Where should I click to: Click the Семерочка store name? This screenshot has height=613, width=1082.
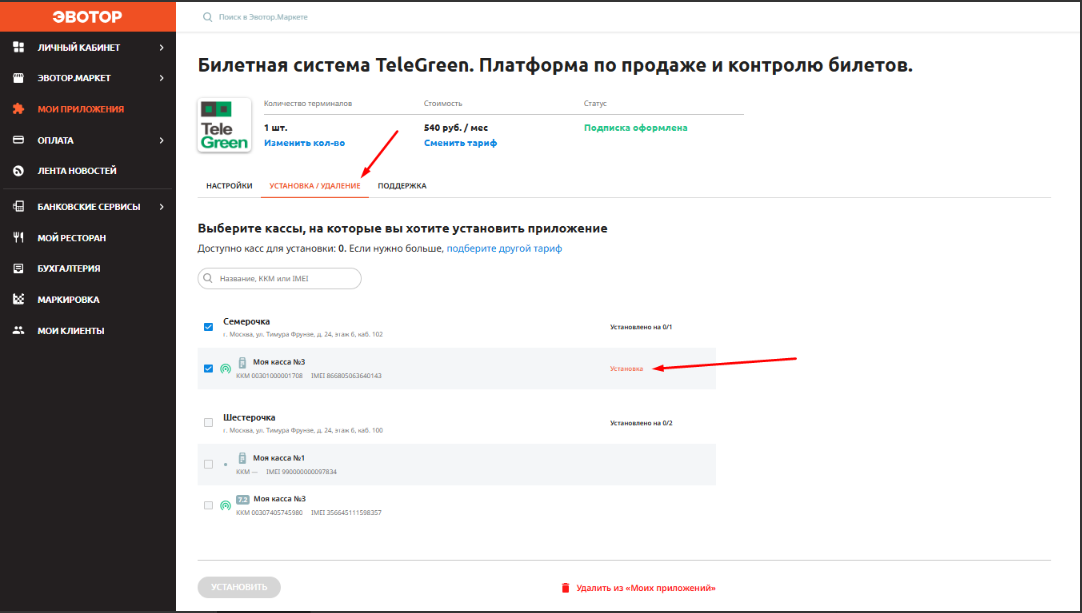(246, 322)
